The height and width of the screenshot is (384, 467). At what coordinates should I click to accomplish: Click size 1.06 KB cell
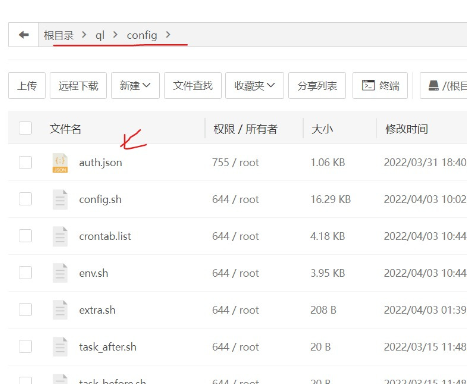coord(328,163)
